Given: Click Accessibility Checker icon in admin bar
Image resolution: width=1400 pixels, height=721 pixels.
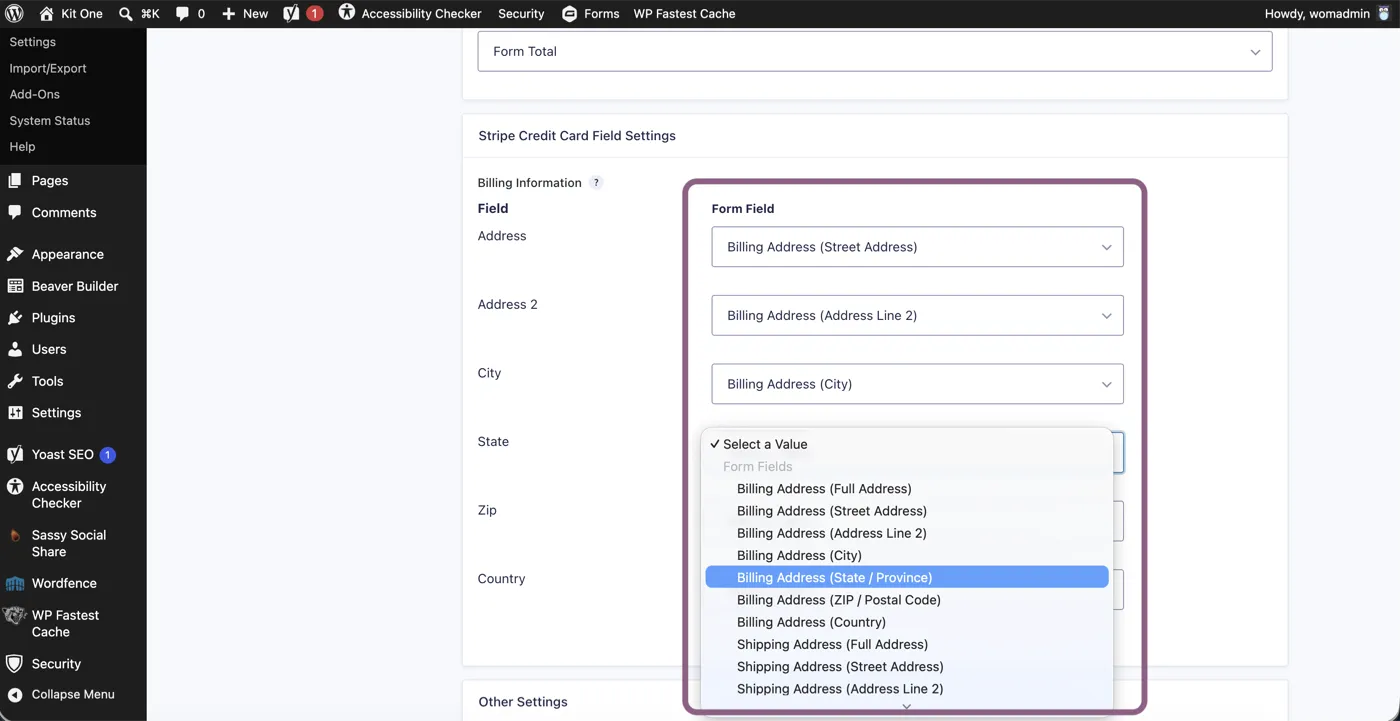Looking at the screenshot, I should click(x=346, y=13).
